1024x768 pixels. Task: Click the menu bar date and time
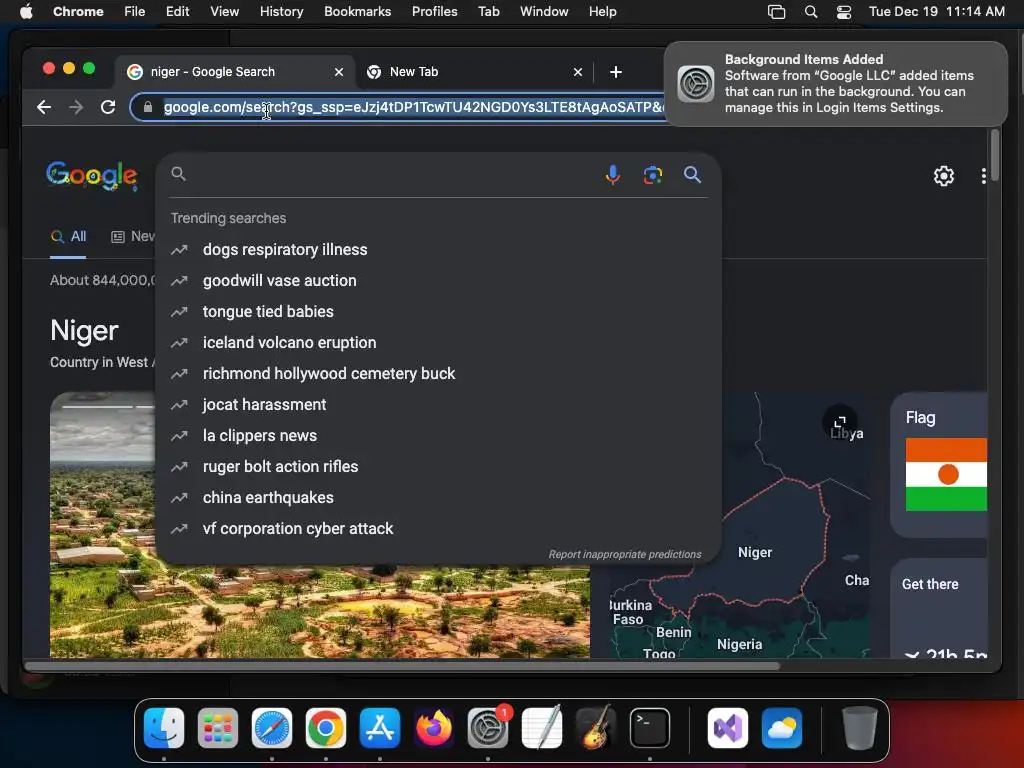pos(936,12)
